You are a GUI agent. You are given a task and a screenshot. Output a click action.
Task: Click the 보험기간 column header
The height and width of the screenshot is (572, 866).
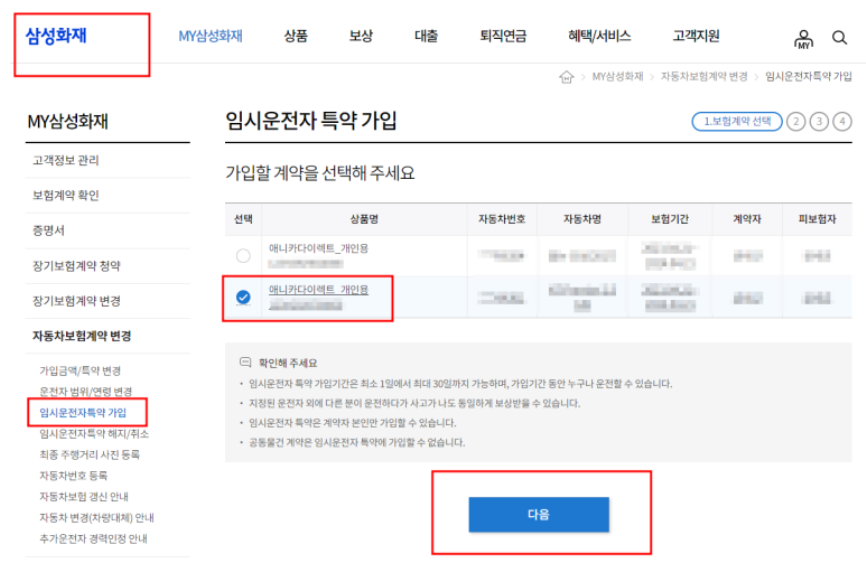670,219
